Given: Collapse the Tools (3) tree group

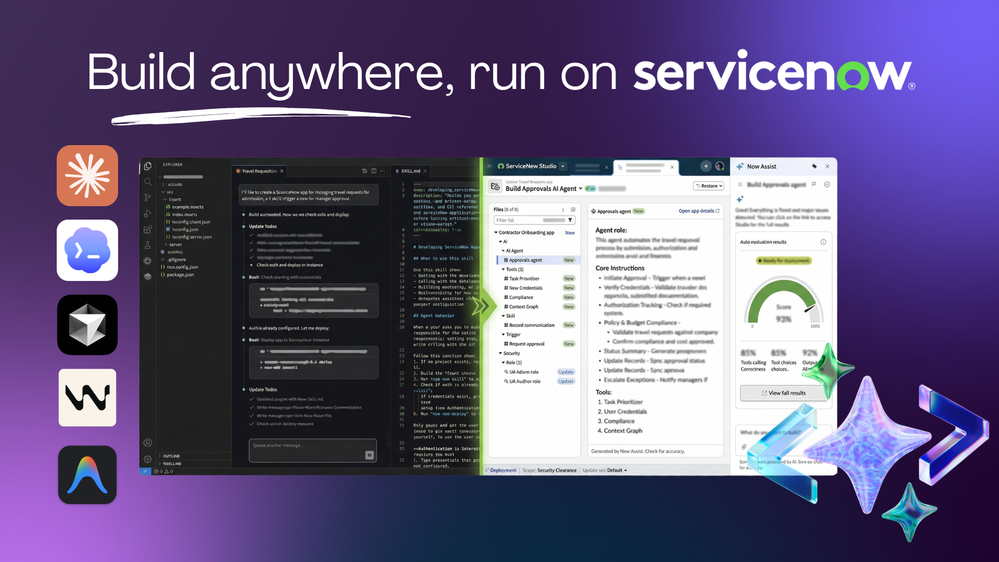Looking at the screenshot, I should 502,269.
